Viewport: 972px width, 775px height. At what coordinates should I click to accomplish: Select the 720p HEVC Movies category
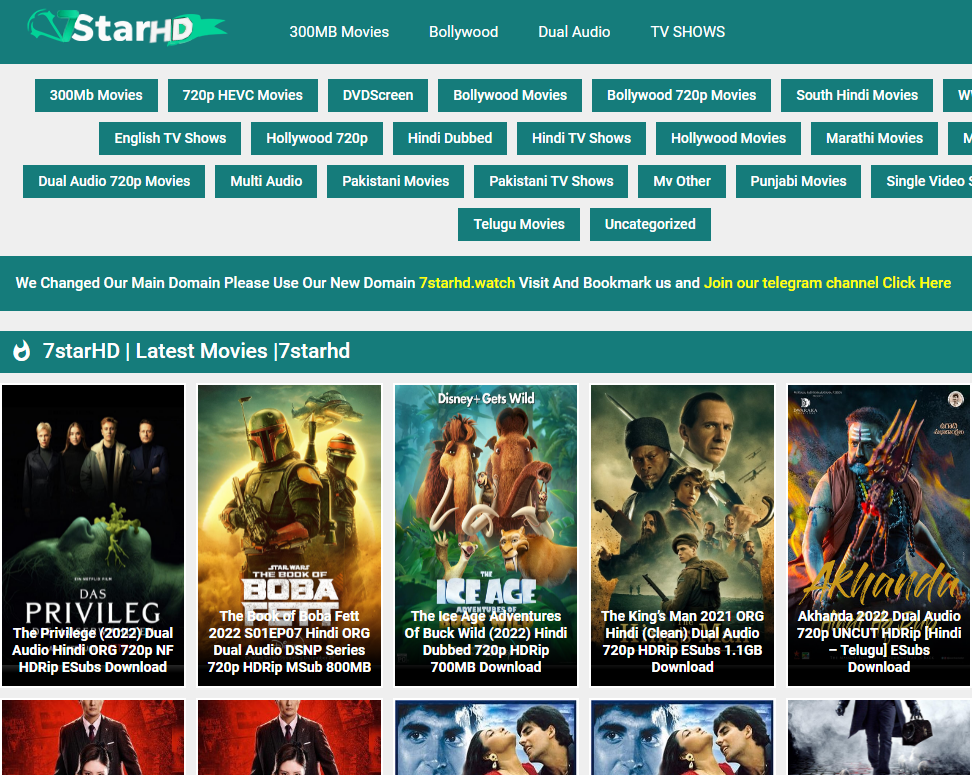pos(242,95)
